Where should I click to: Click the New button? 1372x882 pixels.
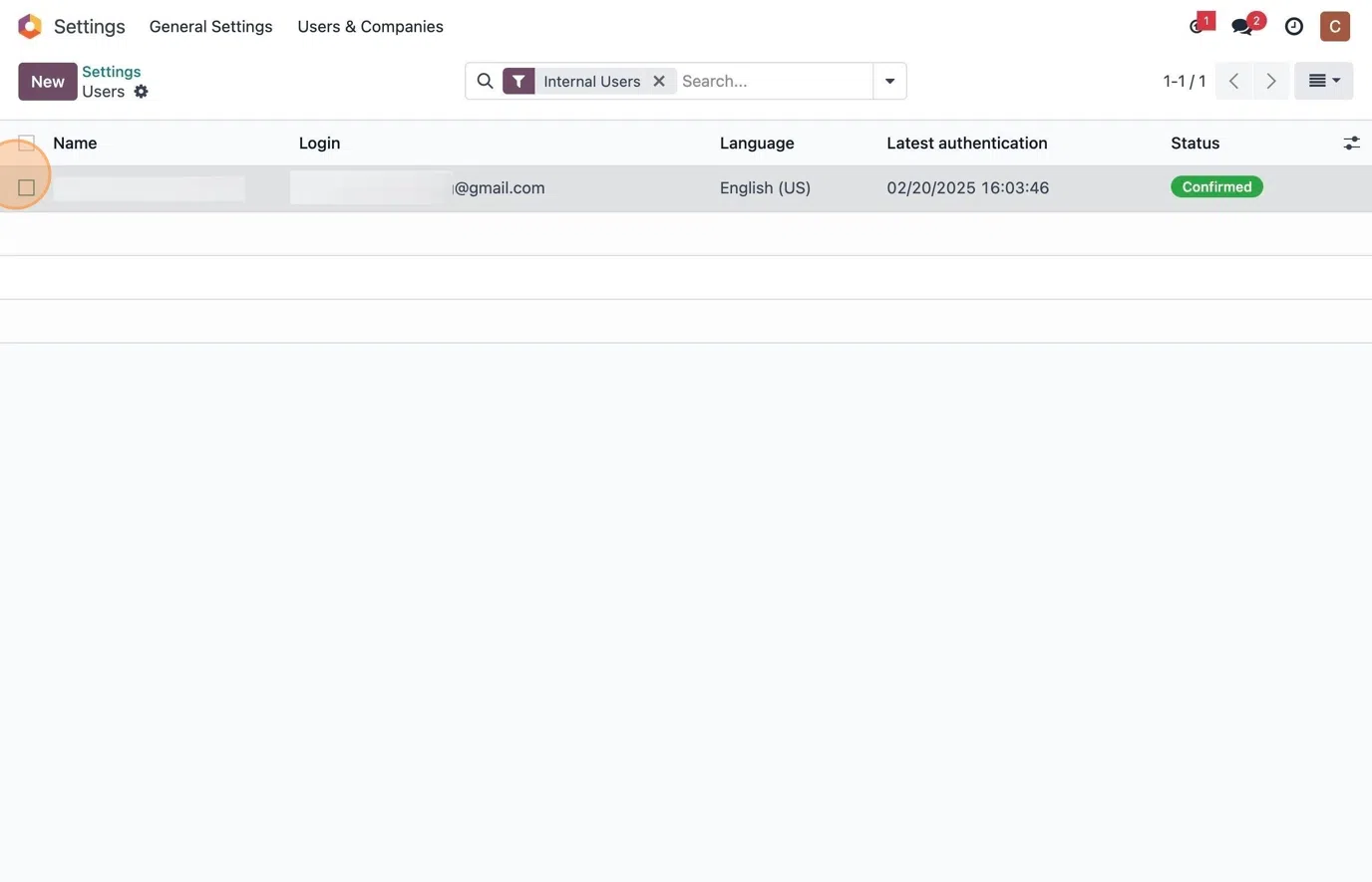click(x=47, y=81)
